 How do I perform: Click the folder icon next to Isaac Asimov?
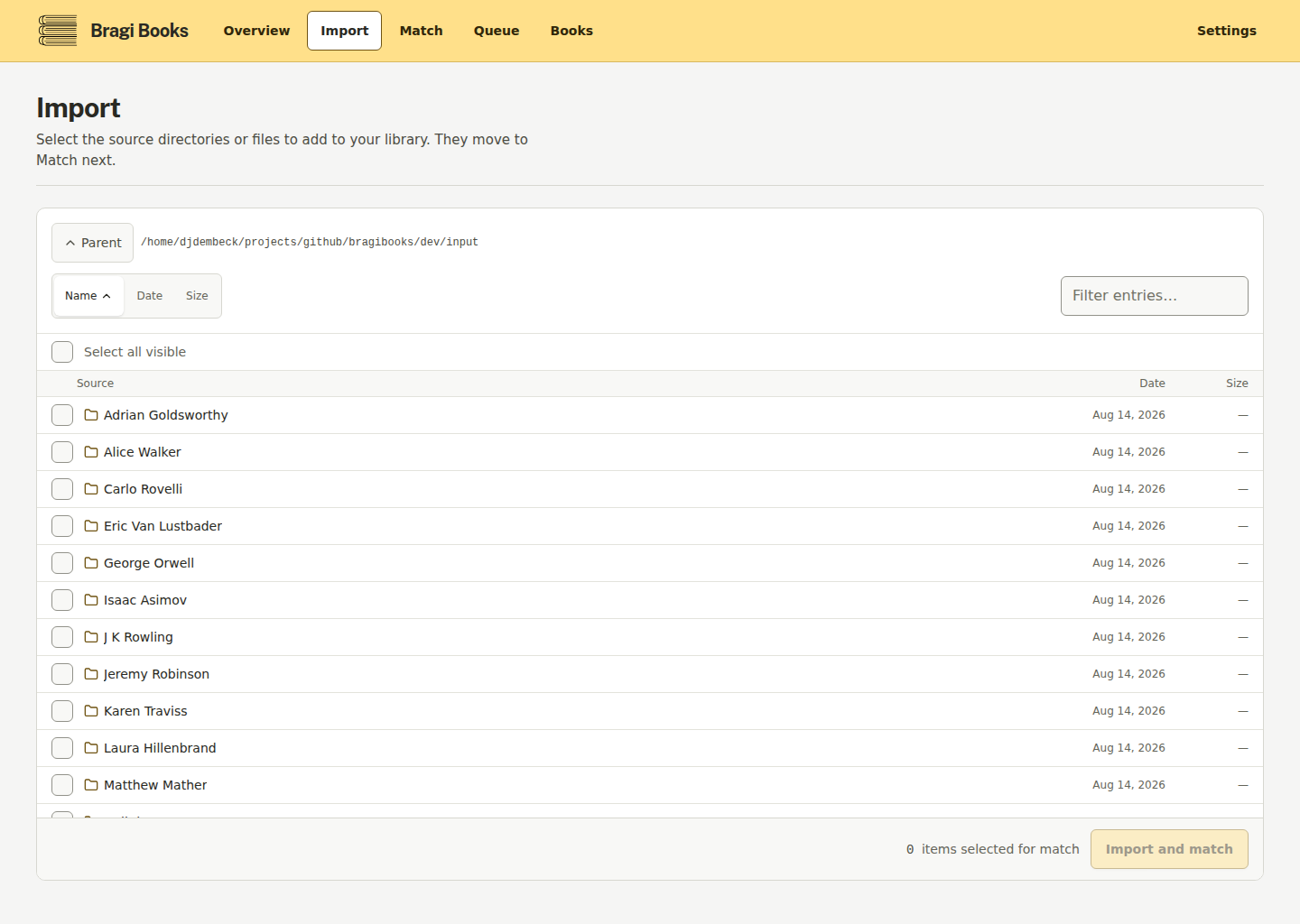(x=91, y=600)
